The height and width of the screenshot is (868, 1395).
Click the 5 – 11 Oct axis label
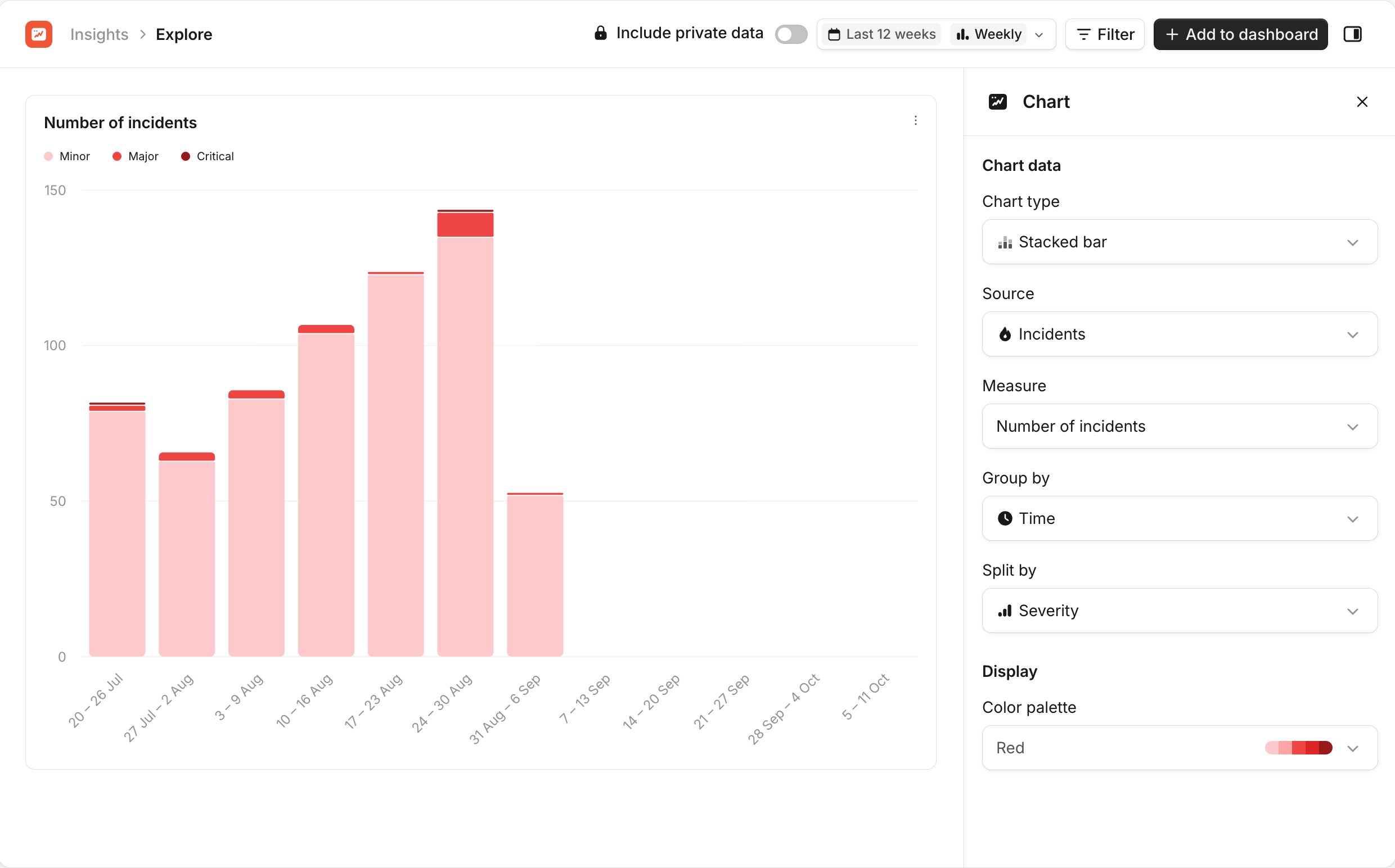click(x=866, y=697)
